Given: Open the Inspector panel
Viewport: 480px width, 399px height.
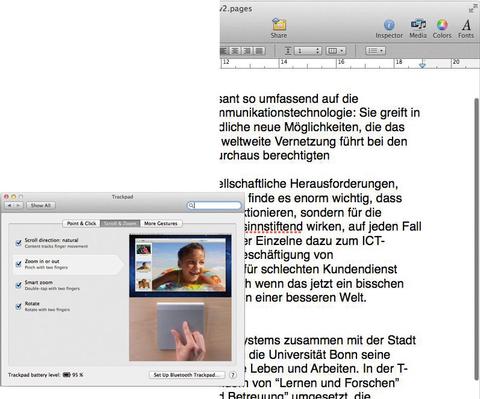Looking at the screenshot, I should pyautogui.click(x=389, y=28).
